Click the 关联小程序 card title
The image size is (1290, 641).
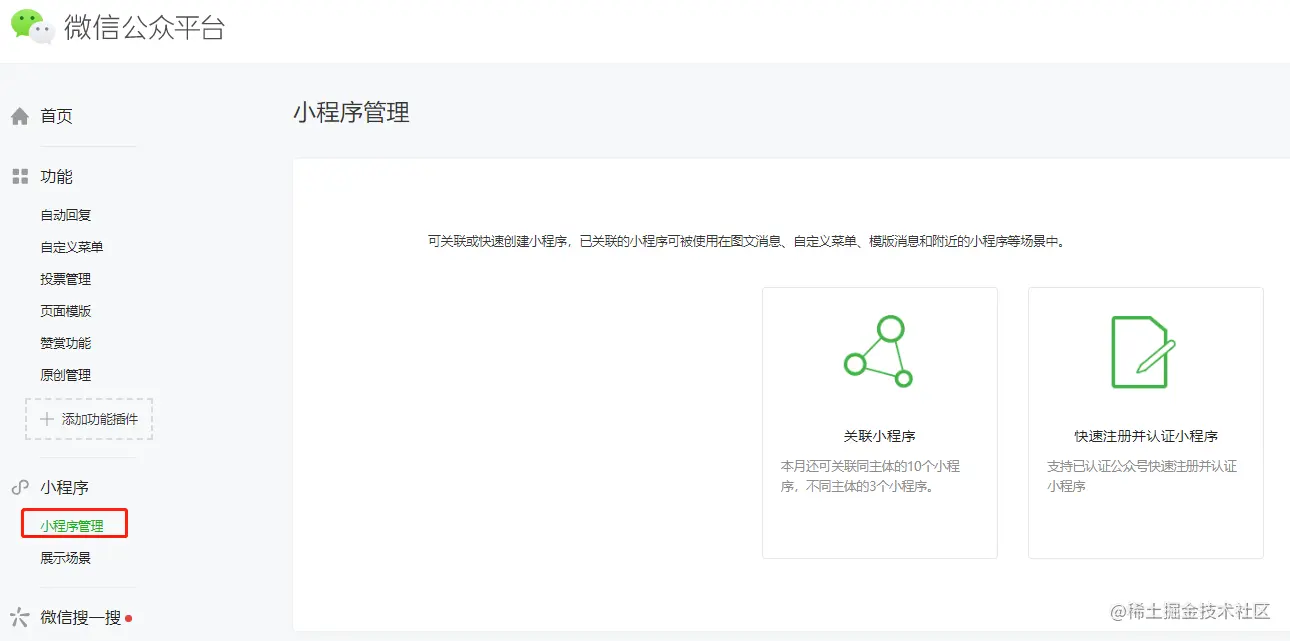(x=880, y=436)
